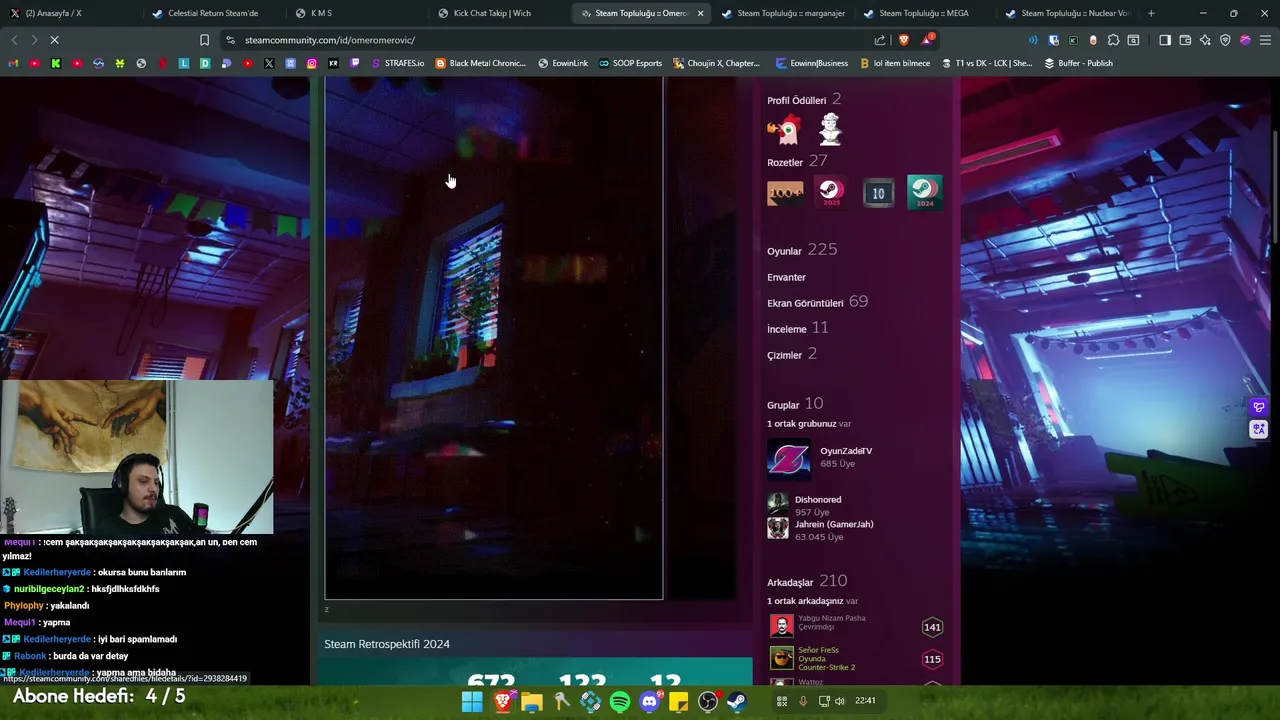Open the Steam 2025 badge

(831, 192)
